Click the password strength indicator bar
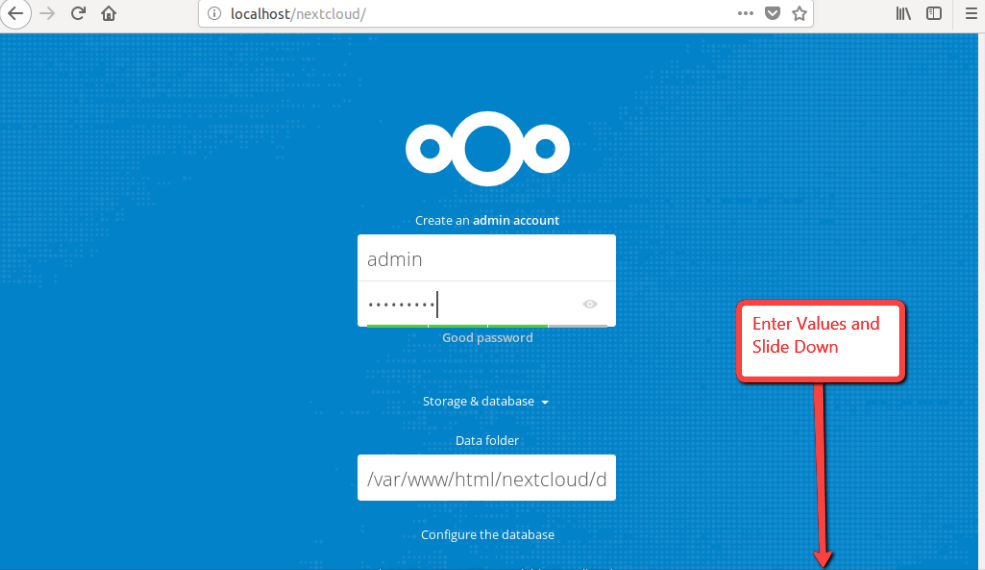Image resolution: width=985 pixels, height=570 pixels. click(487, 326)
